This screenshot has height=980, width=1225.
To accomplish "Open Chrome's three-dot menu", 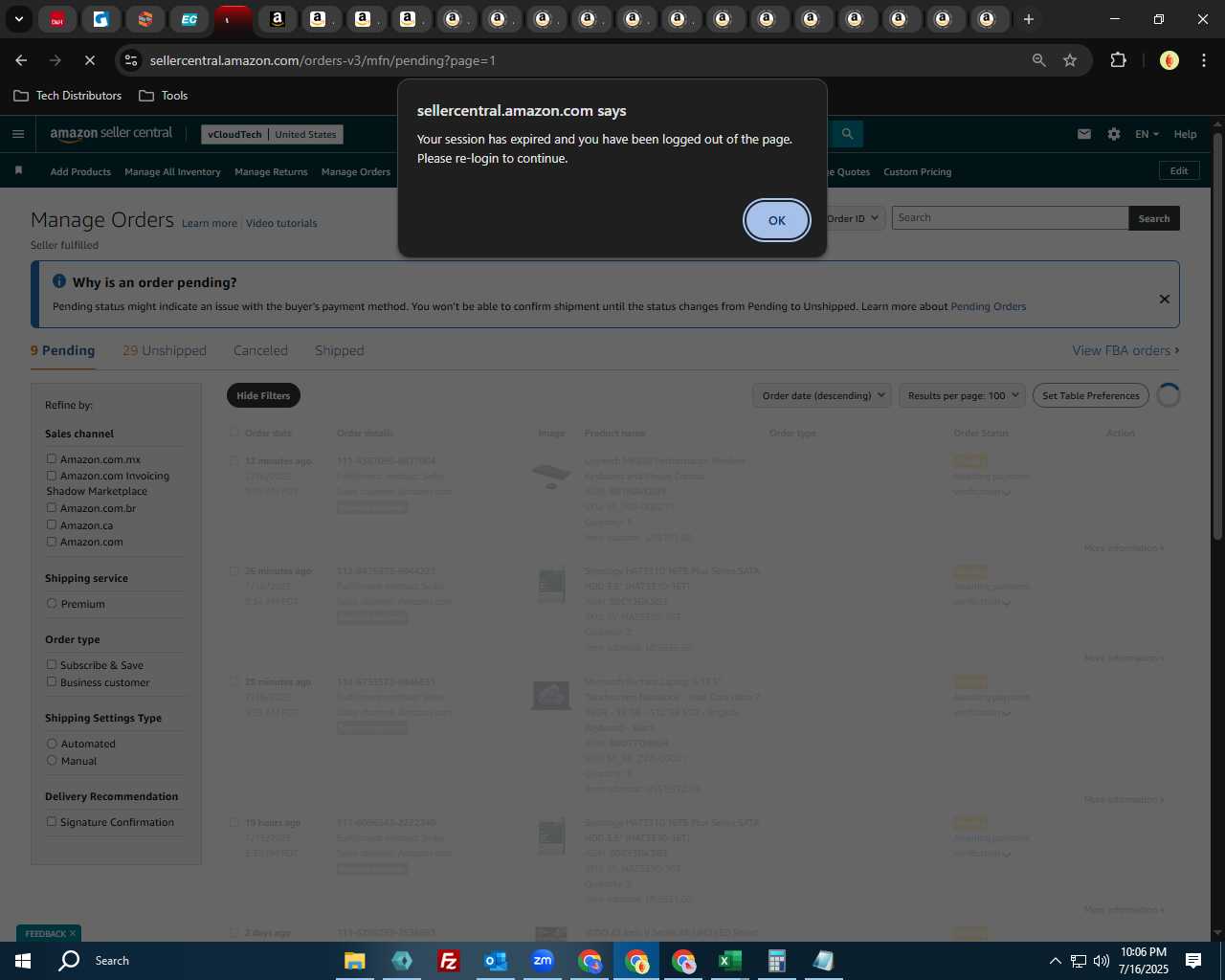I will [x=1203, y=60].
